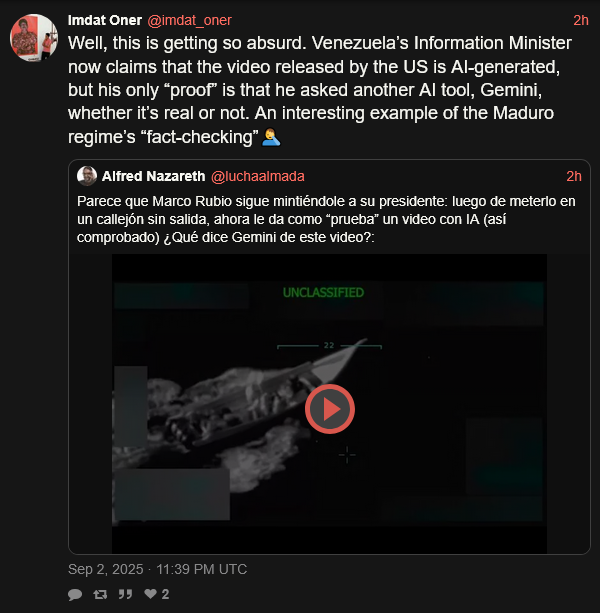Click the quote marks icon
This screenshot has width=600, height=613.
point(125,594)
